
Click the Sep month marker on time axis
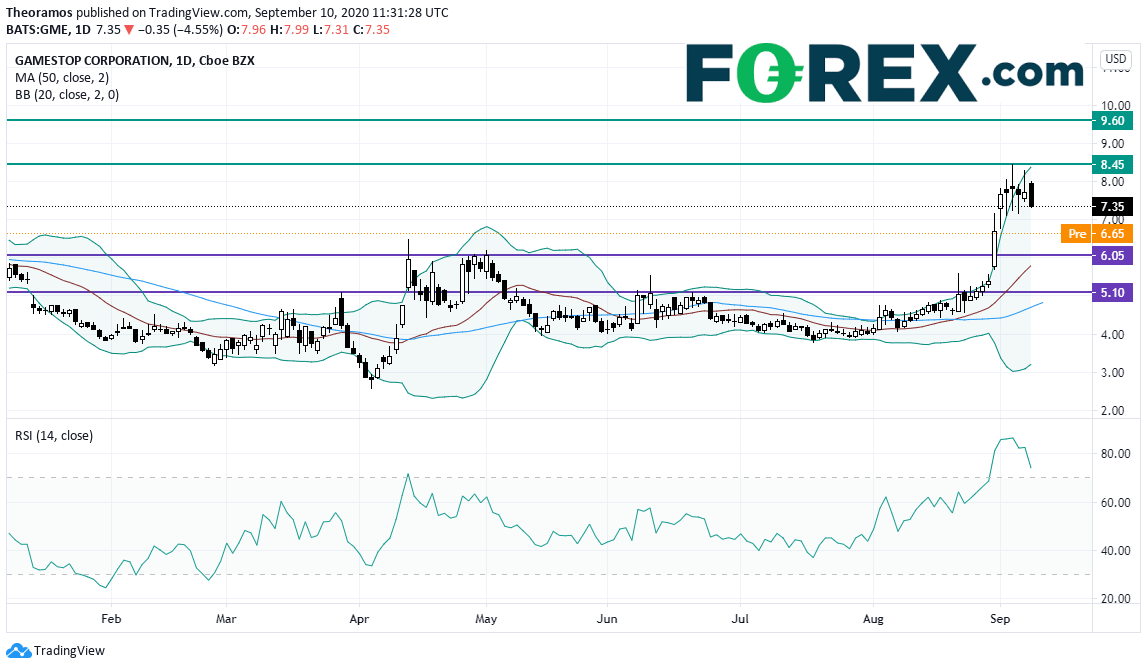coord(1000,619)
